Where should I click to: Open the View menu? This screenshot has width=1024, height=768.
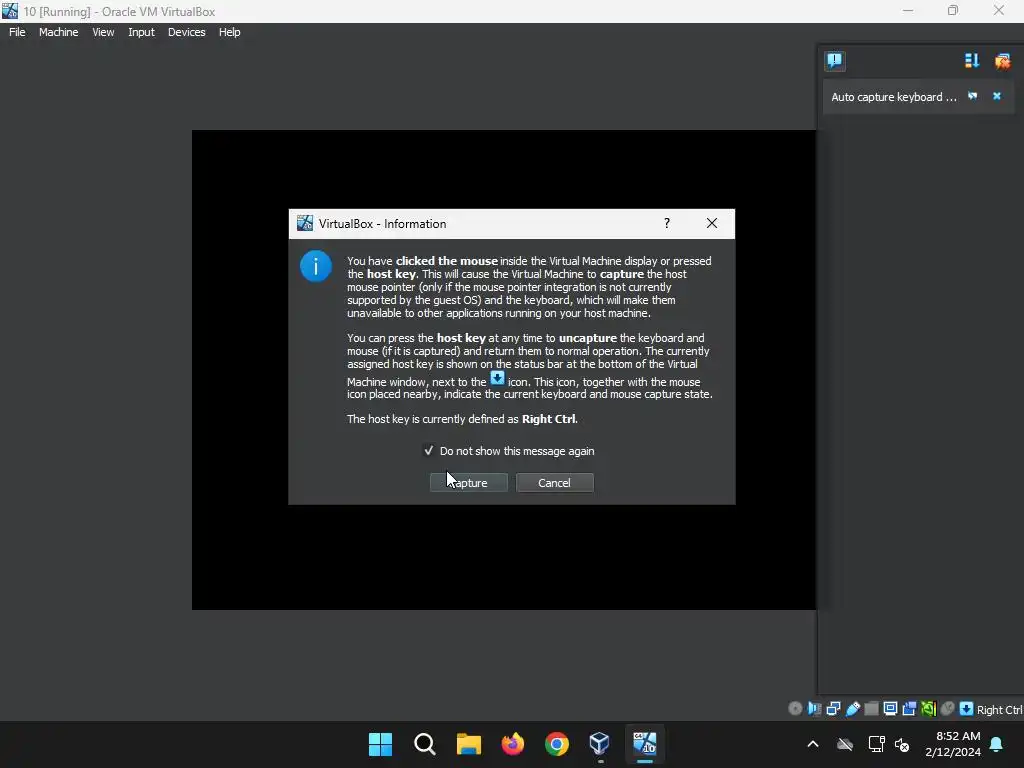pos(103,32)
